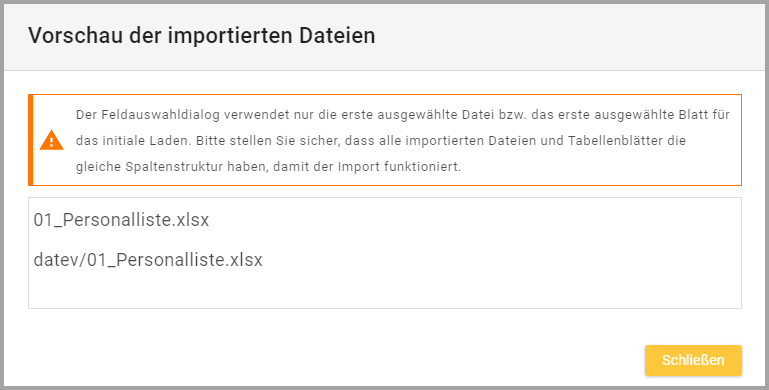Click the orange left border of the warning box
This screenshot has height=390, width=769.
30,140
